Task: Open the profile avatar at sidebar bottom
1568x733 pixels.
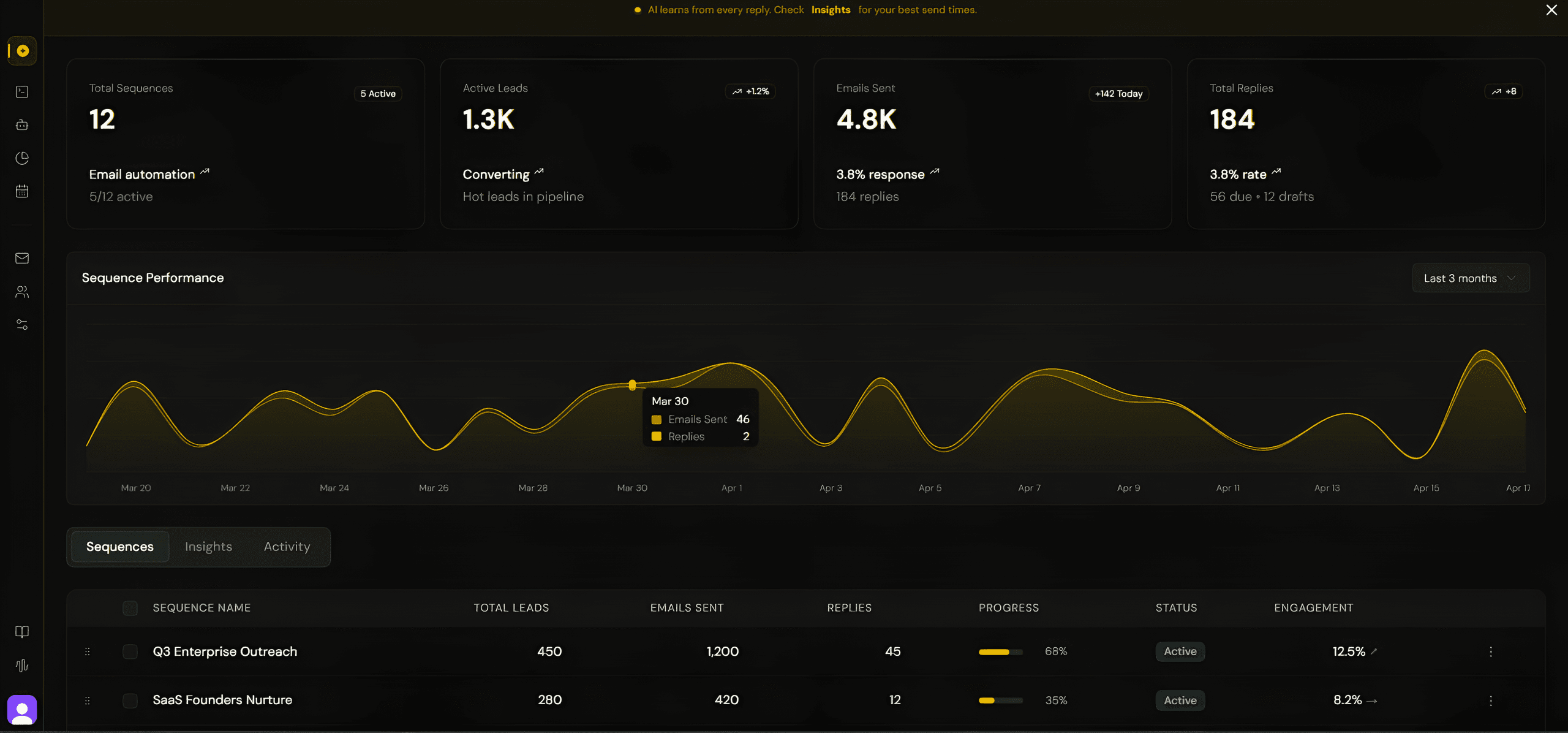Action: tap(23, 709)
